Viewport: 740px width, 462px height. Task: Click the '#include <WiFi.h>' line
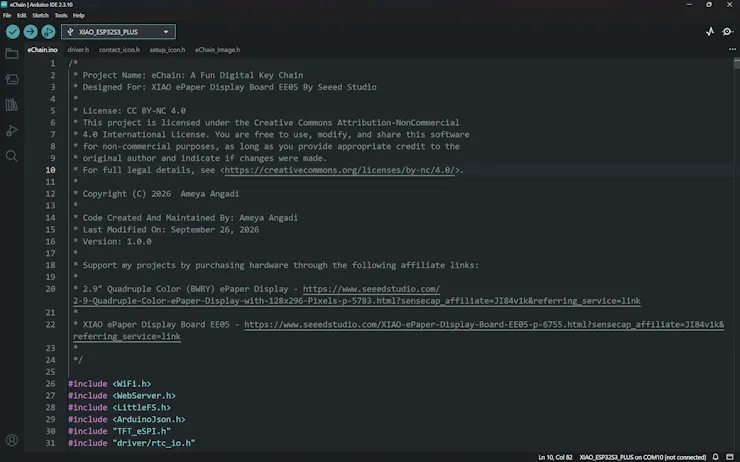coord(109,384)
